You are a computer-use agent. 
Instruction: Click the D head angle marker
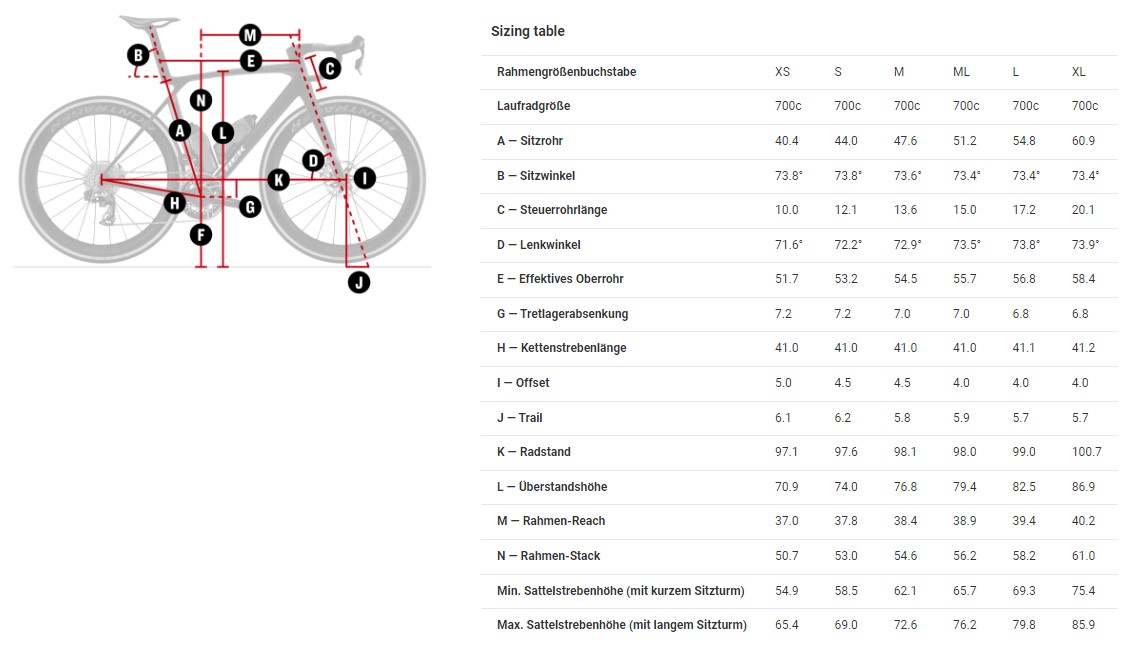(x=312, y=161)
